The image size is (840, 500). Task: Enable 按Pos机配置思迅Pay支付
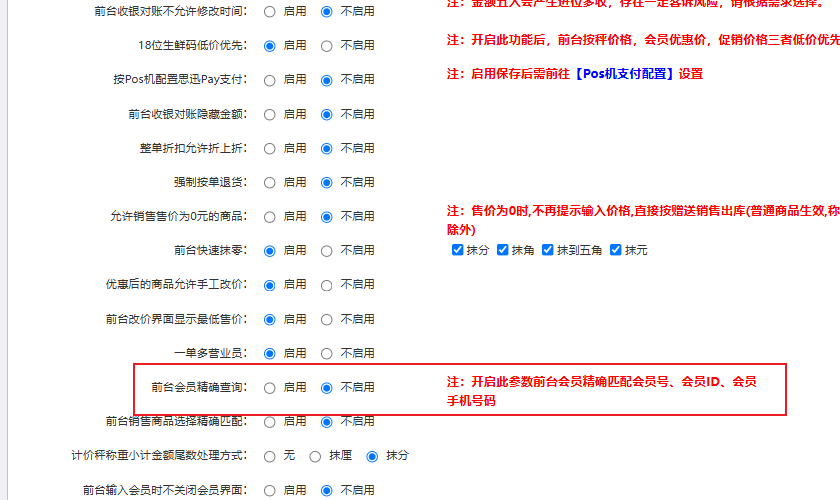click(x=270, y=80)
